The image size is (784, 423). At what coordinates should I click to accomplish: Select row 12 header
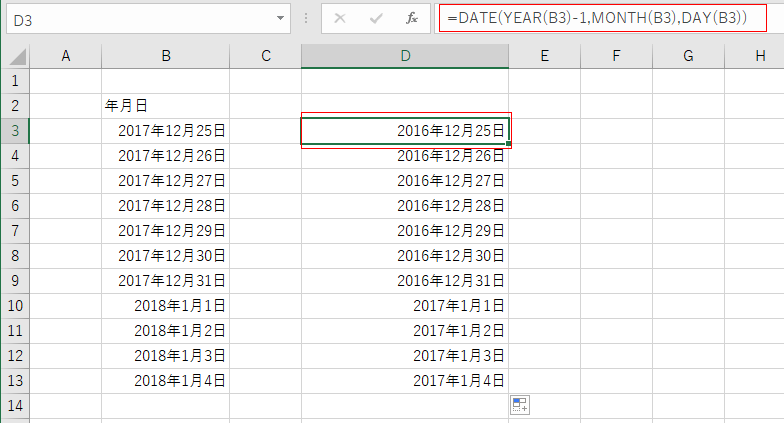coord(15,356)
